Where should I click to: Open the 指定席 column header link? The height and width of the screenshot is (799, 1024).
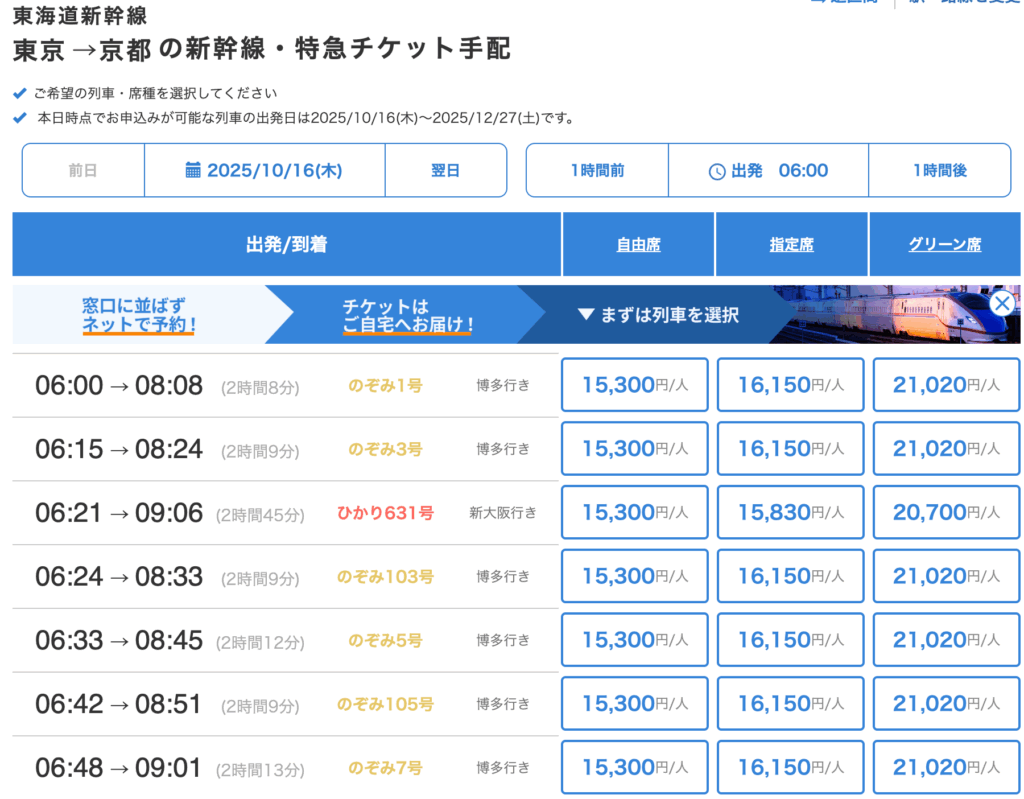point(791,245)
